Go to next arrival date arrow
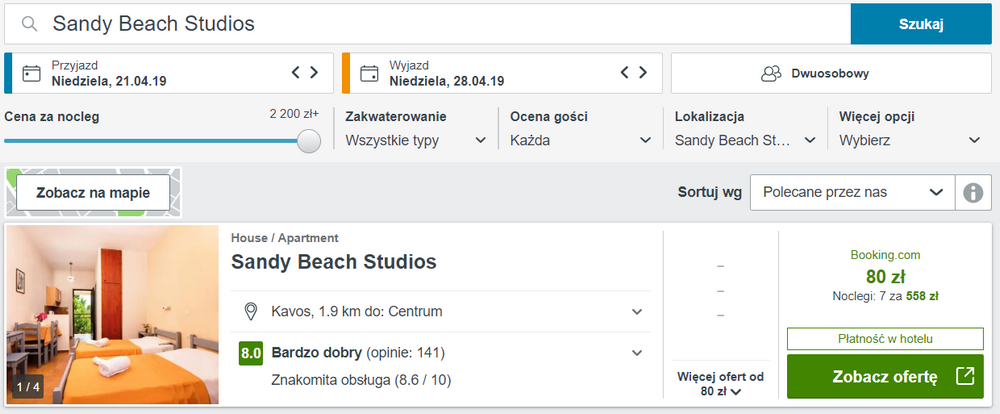Screen dimensions: 1000x414 click(314, 72)
